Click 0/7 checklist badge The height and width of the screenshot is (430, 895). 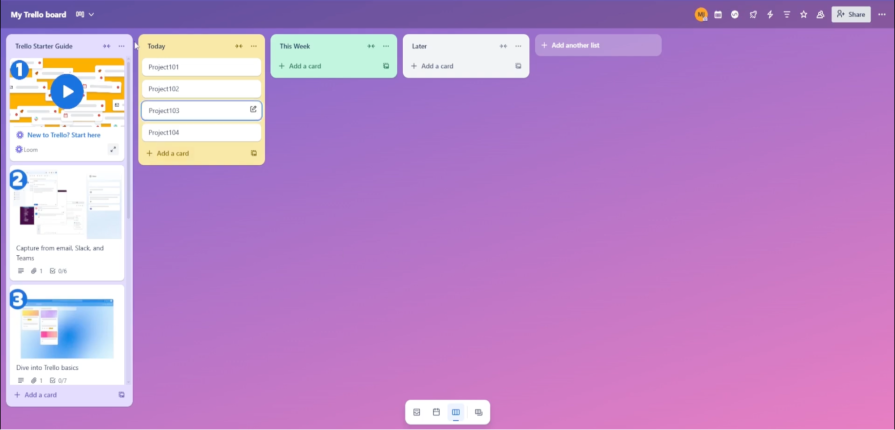[x=58, y=380]
